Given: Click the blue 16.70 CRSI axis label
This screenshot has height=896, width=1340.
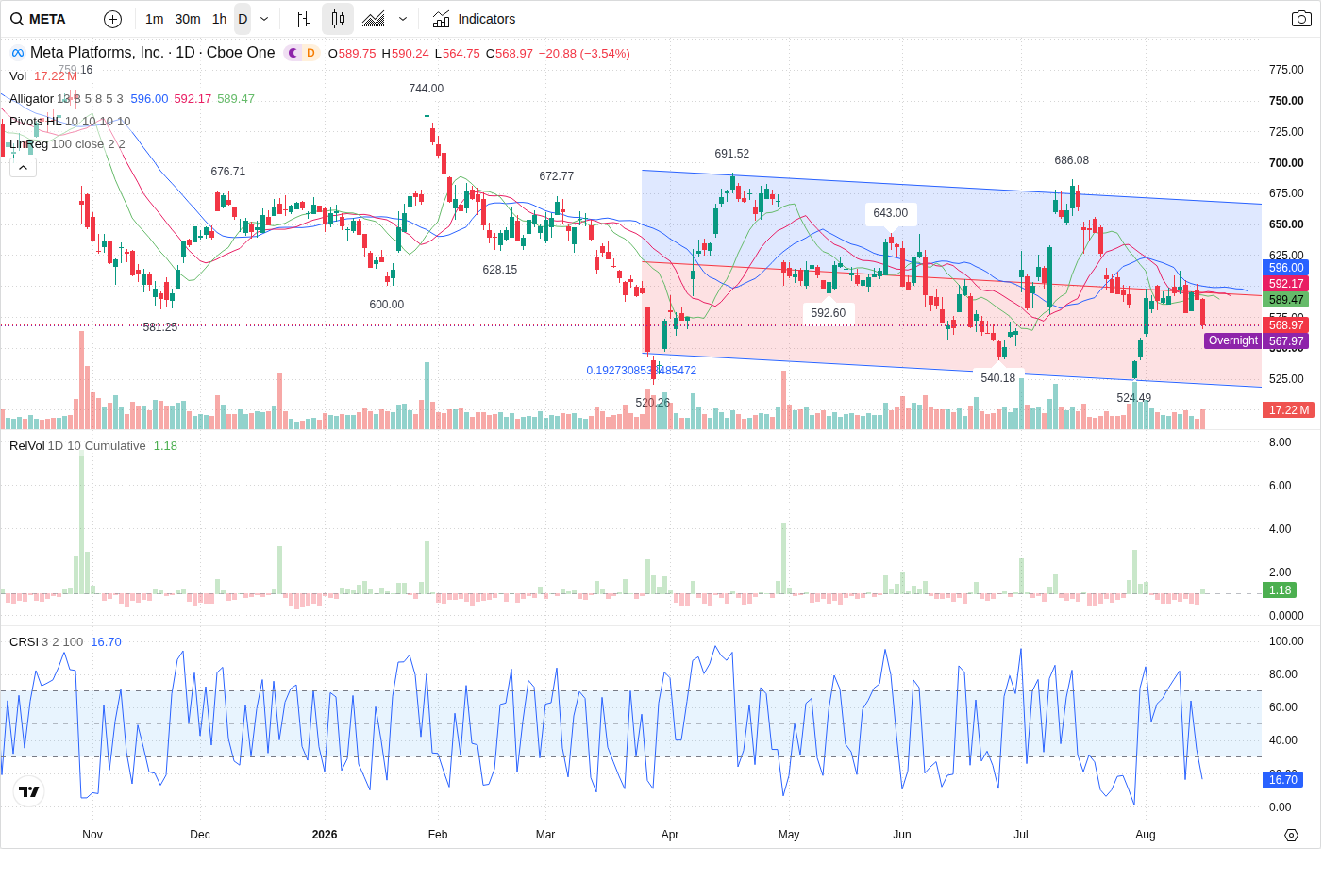Looking at the screenshot, I should pos(1282,780).
